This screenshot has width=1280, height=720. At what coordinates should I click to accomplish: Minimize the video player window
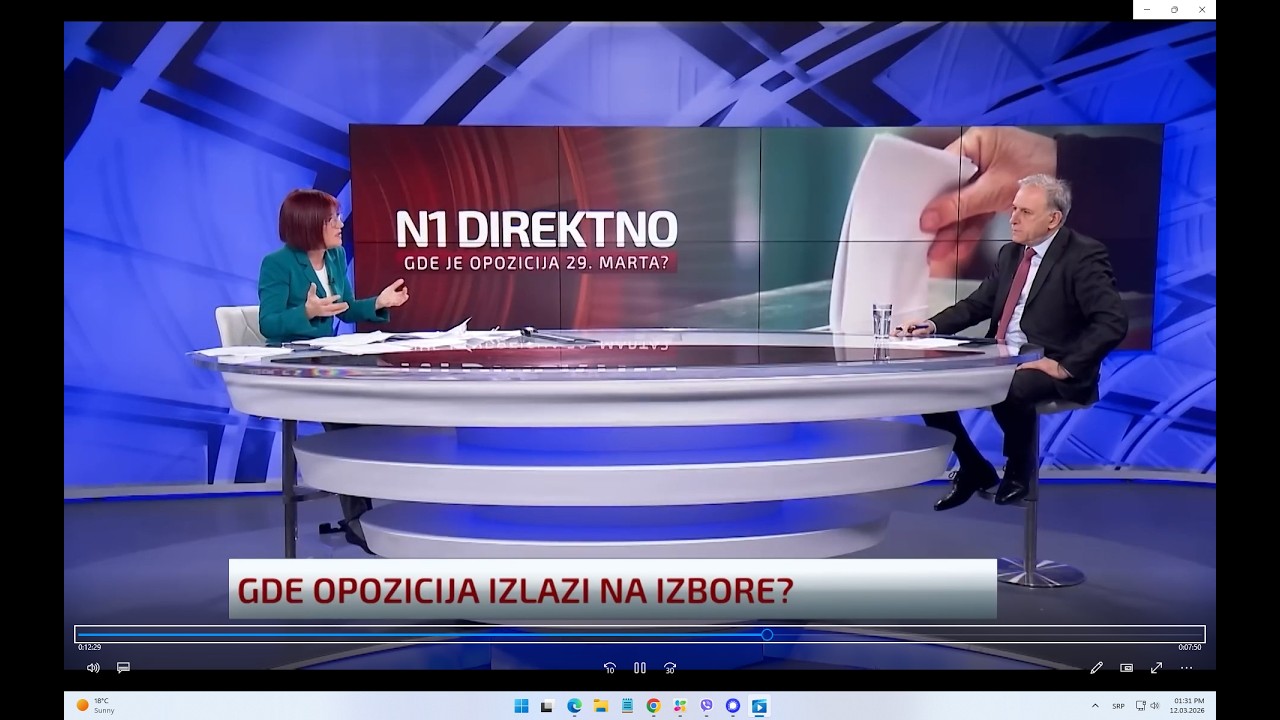pos(1147,9)
